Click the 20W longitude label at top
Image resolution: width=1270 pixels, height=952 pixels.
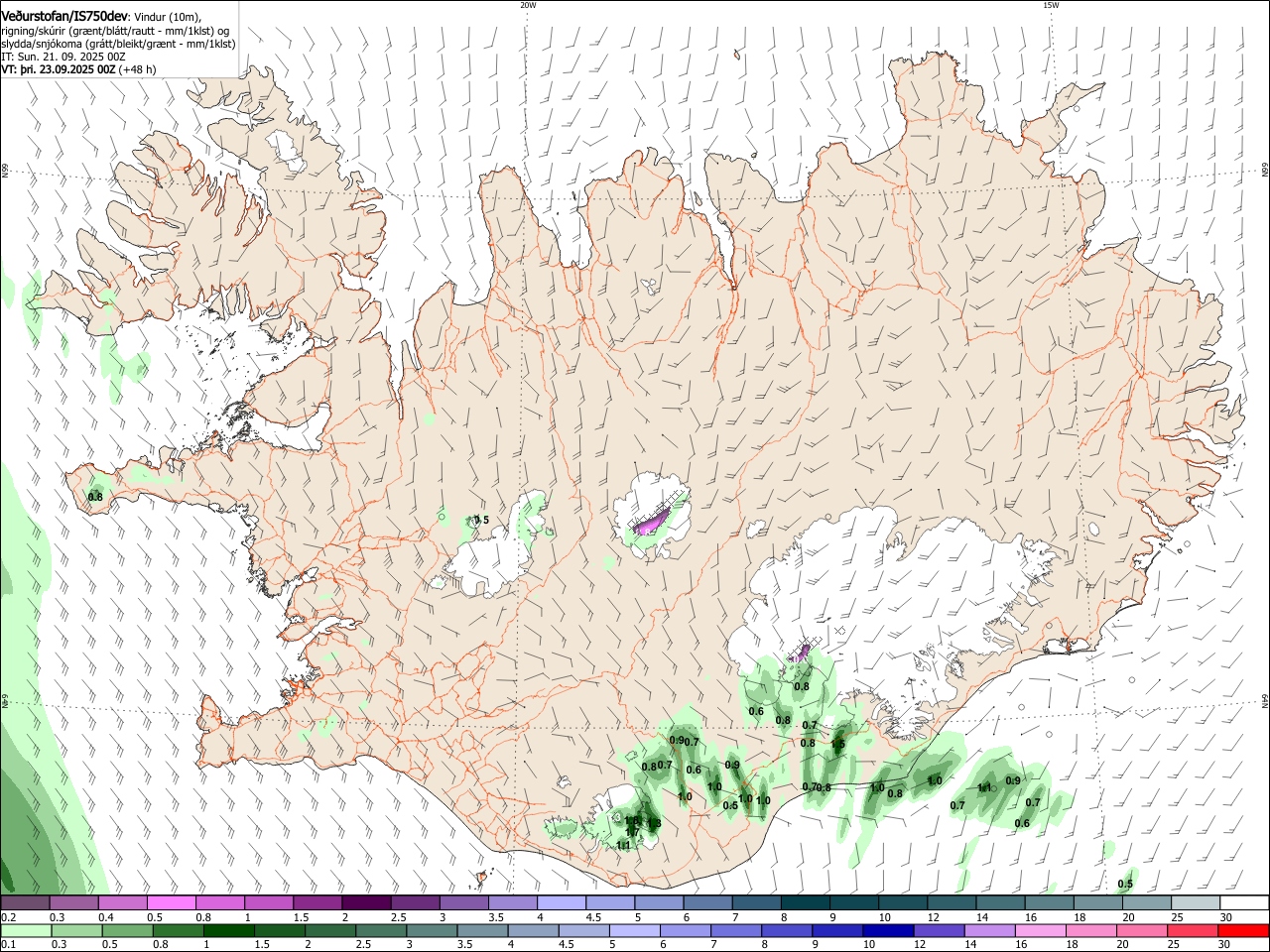click(x=528, y=4)
